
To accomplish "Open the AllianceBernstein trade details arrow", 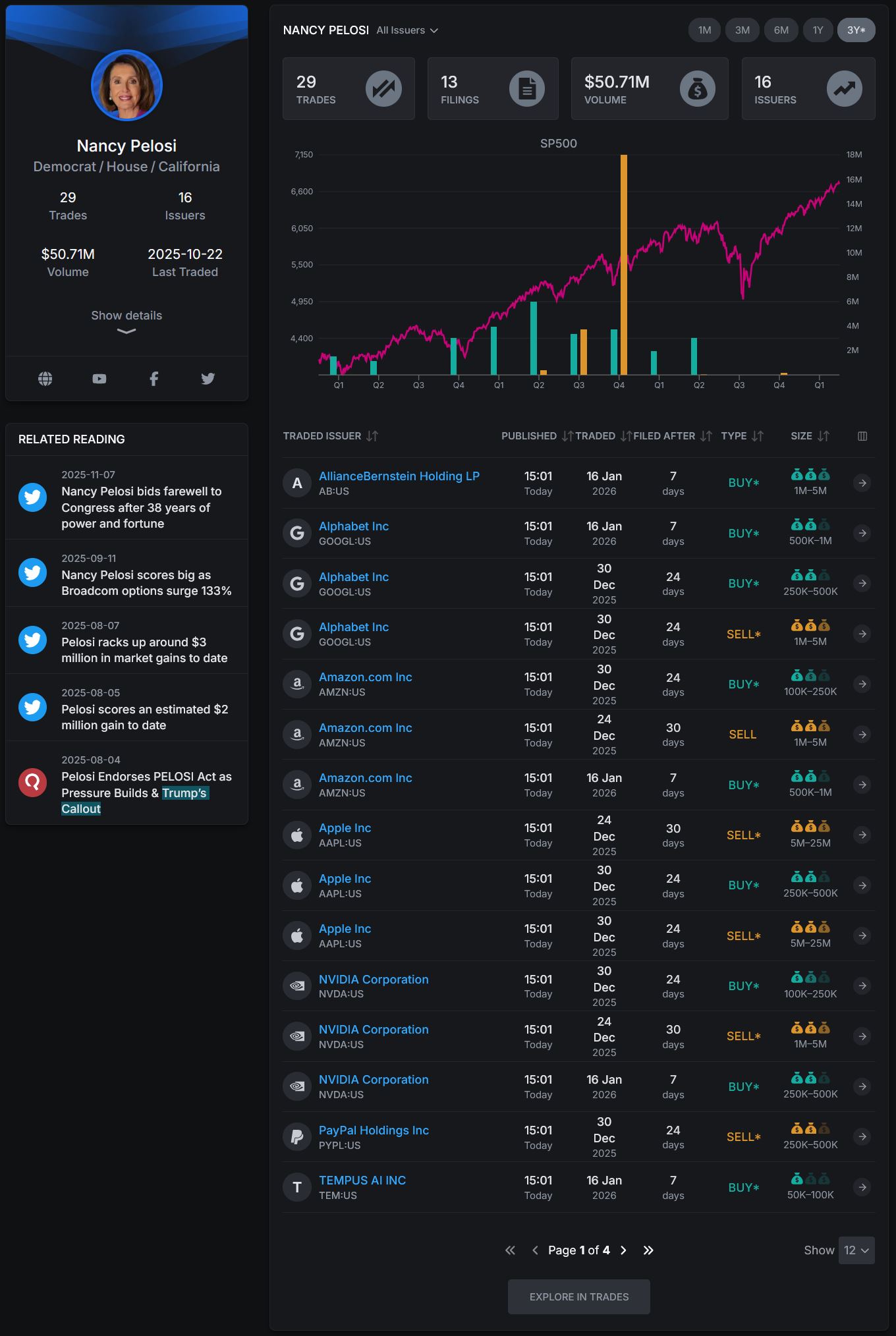I will [x=862, y=483].
